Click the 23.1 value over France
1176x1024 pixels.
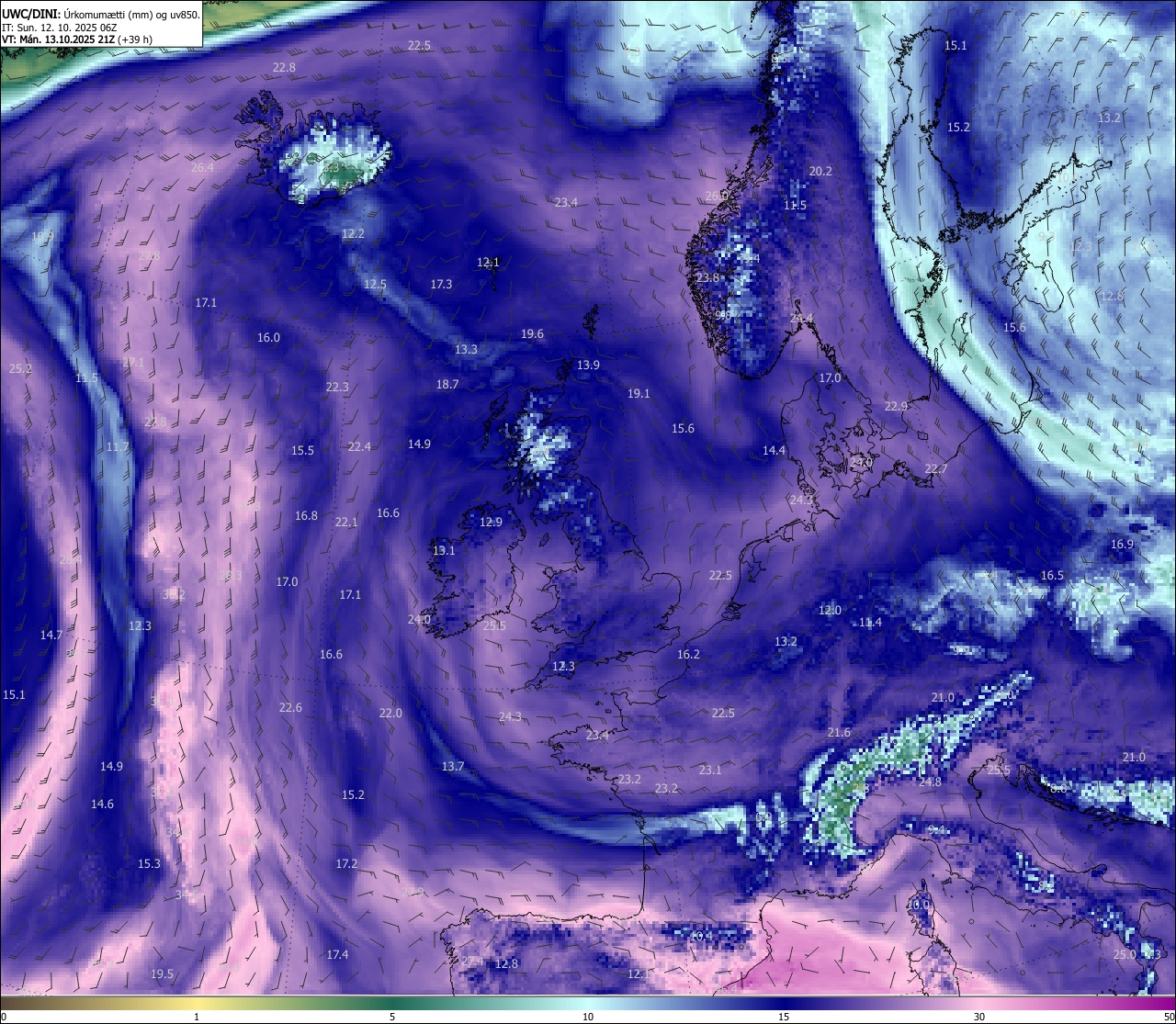[710, 770]
